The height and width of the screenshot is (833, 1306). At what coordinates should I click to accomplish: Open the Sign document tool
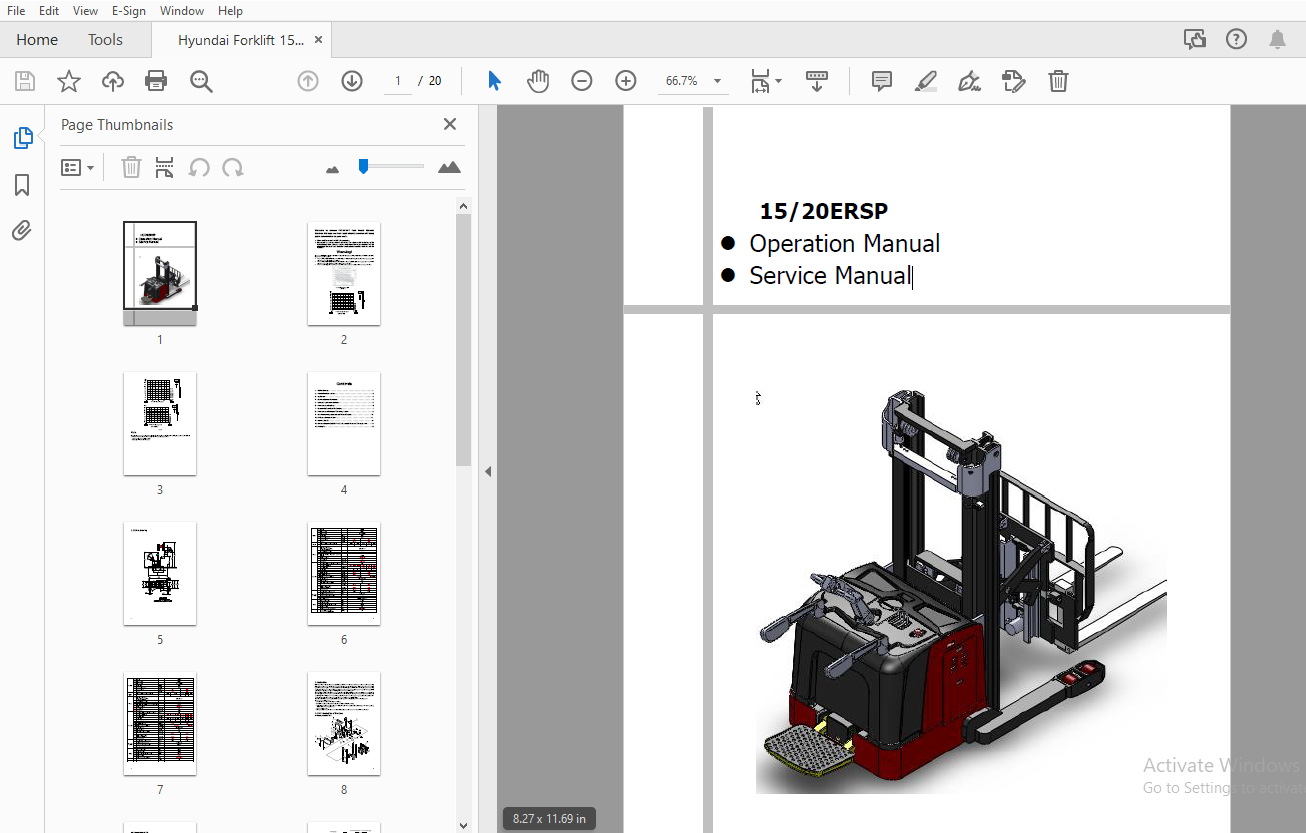click(969, 81)
